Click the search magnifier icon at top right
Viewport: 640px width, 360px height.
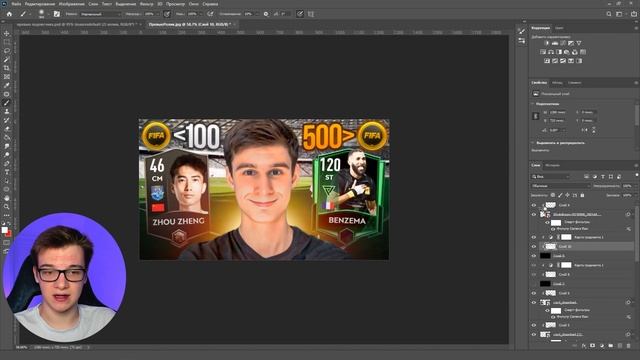pos(609,14)
